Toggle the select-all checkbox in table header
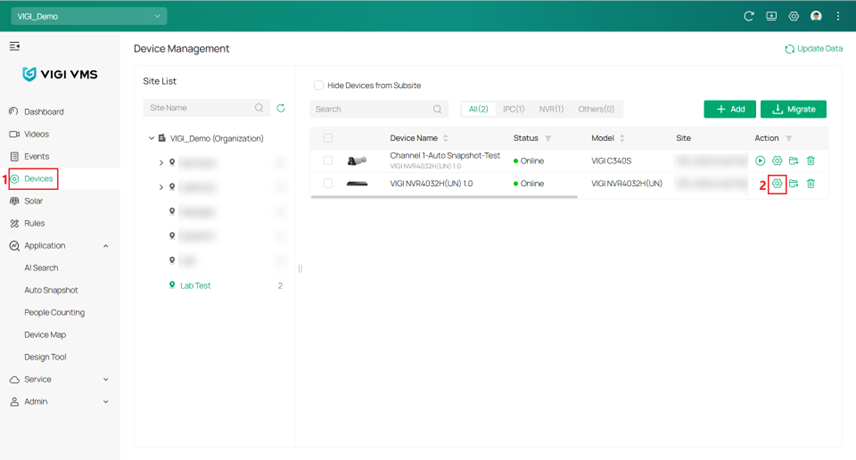 pyautogui.click(x=328, y=138)
